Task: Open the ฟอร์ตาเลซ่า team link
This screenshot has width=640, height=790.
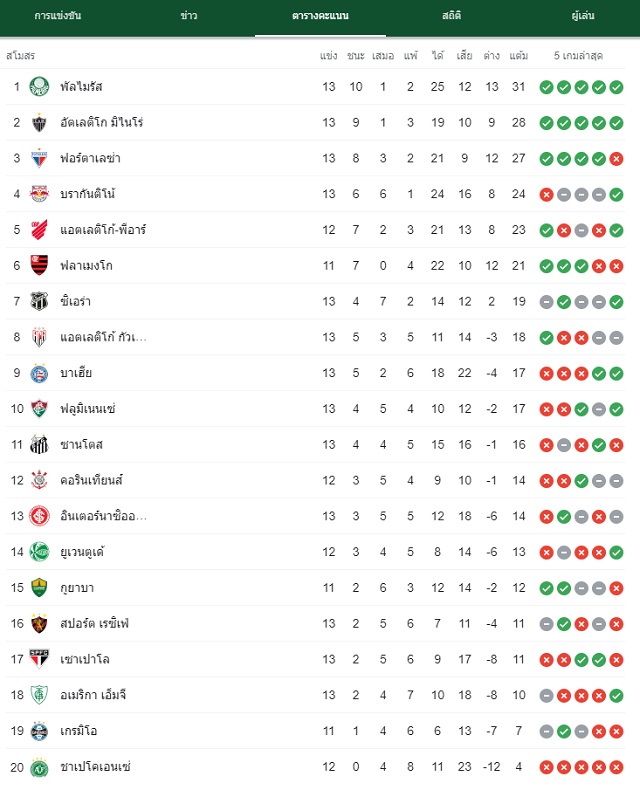Action: point(90,158)
